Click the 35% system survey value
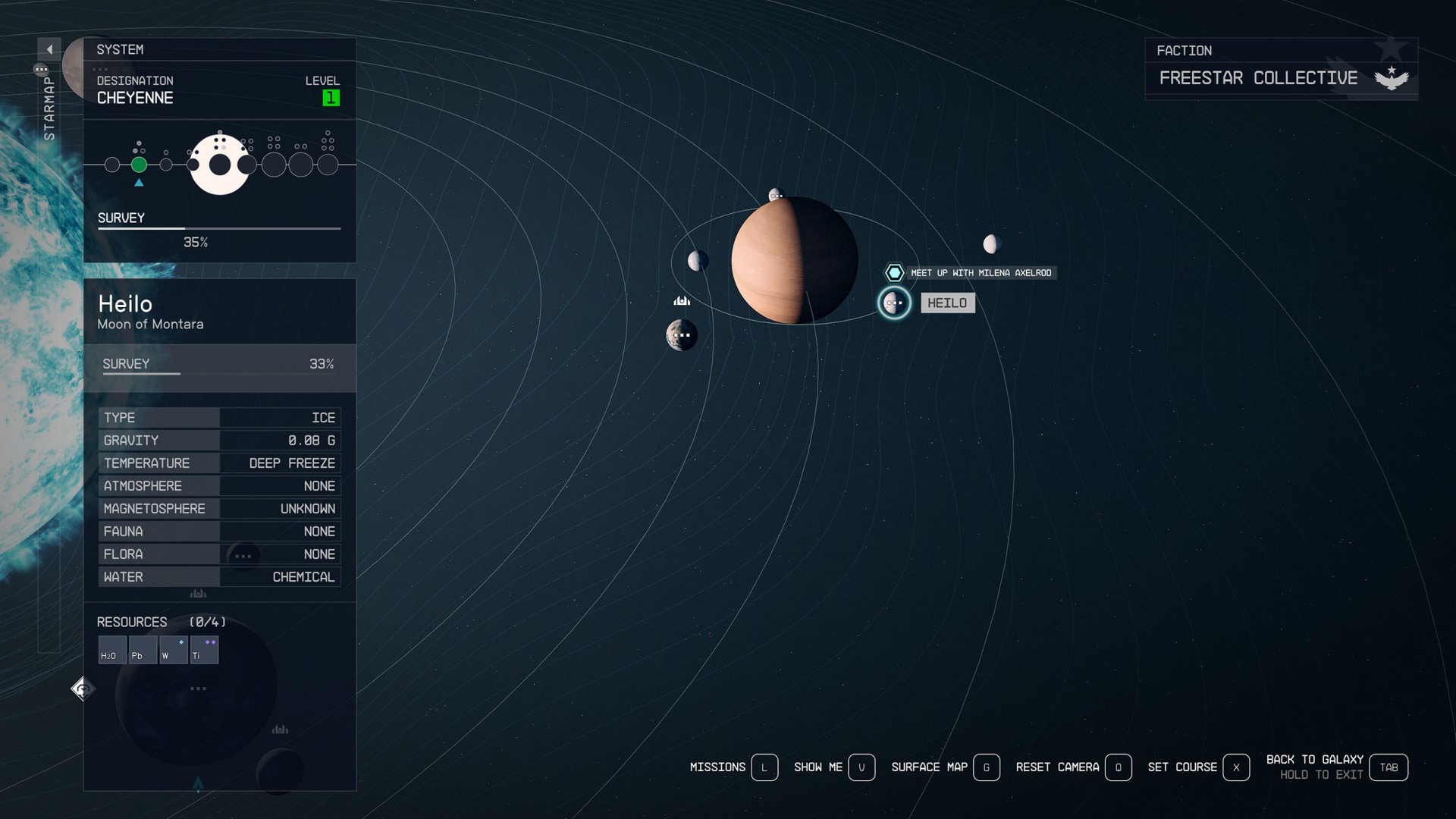This screenshot has width=1456, height=819. [x=195, y=243]
